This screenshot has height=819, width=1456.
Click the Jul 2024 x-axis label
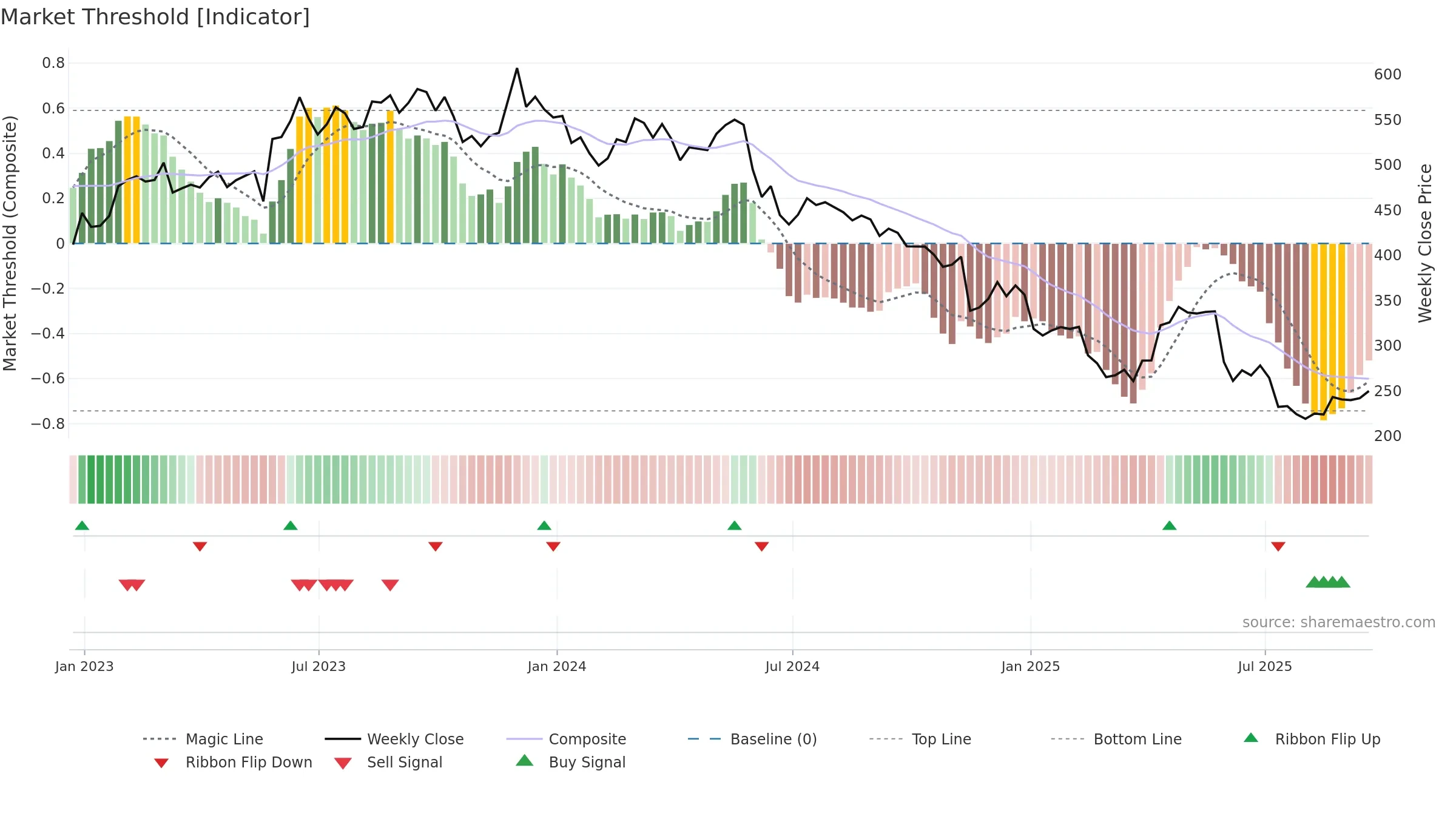click(792, 667)
